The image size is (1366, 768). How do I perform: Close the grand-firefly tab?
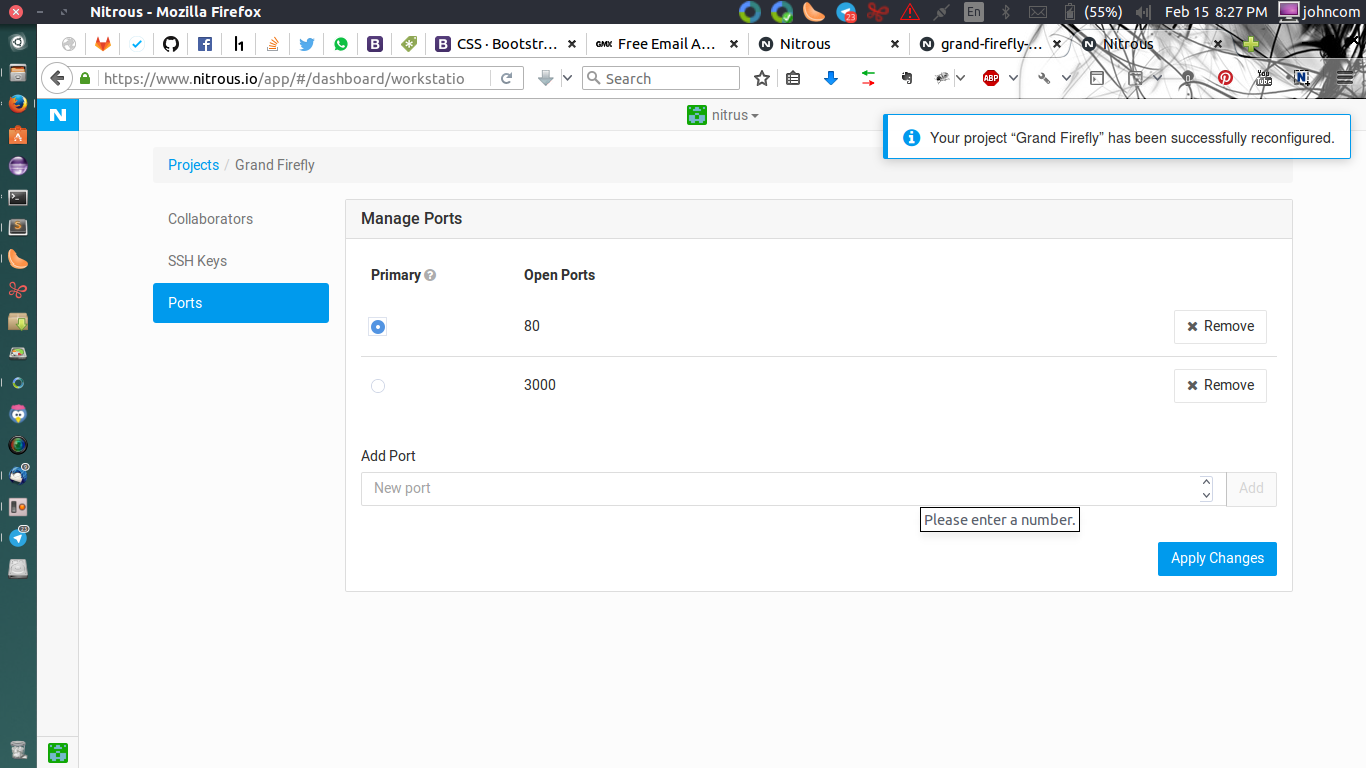pos(1059,44)
